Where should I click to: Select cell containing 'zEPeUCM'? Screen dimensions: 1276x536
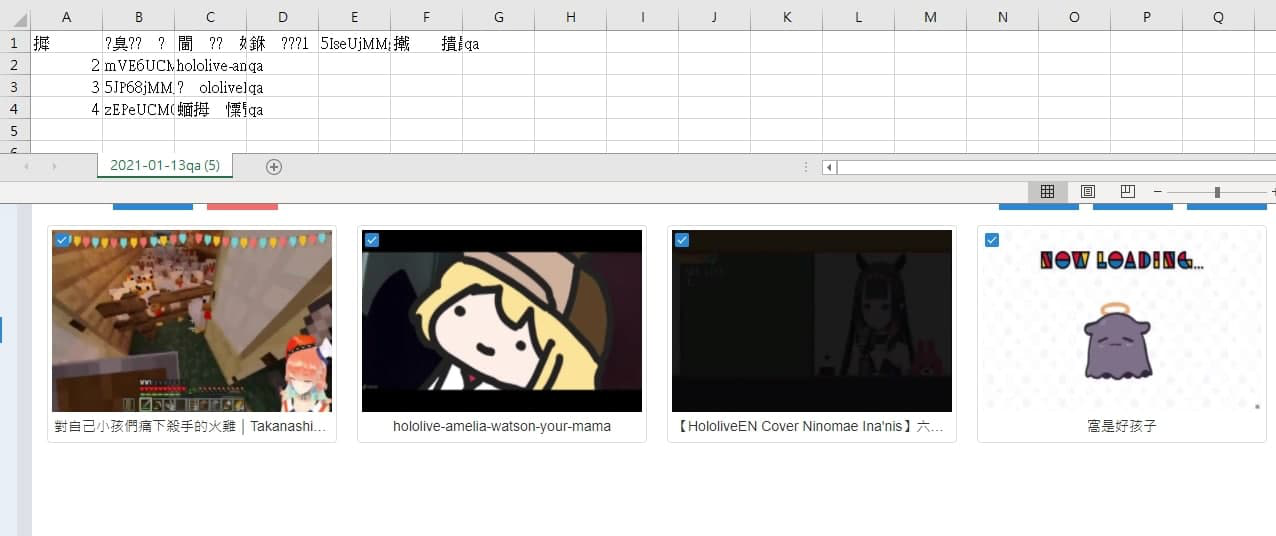pos(138,109)
